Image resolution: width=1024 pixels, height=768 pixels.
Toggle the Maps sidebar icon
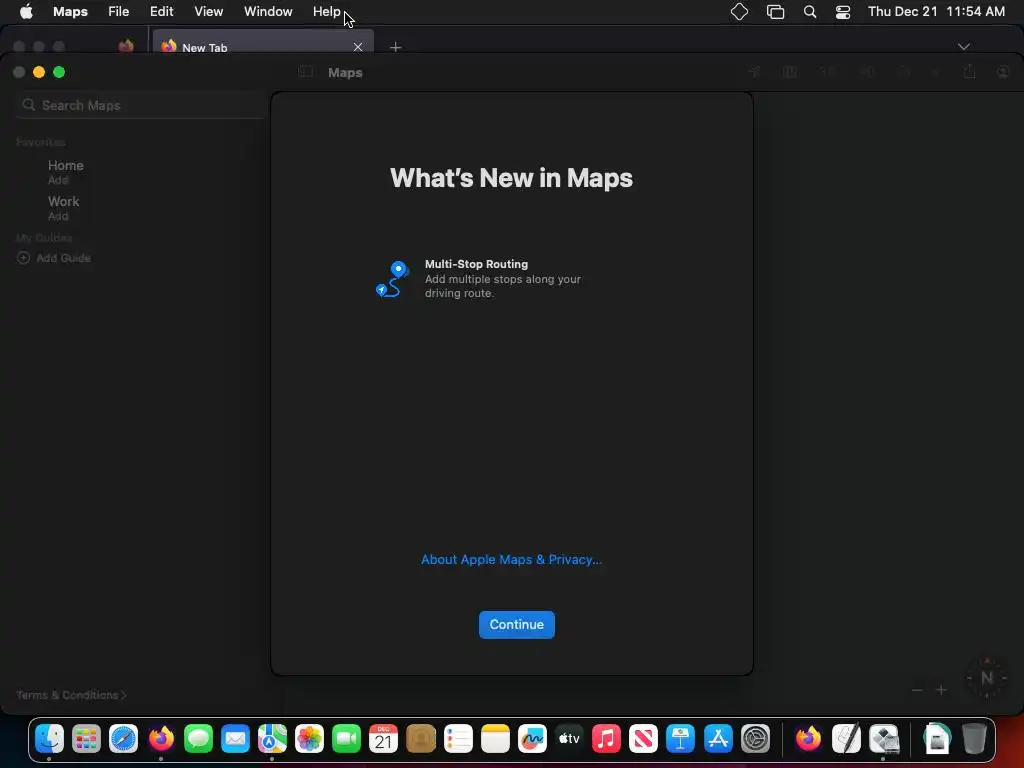pos(305,72)
